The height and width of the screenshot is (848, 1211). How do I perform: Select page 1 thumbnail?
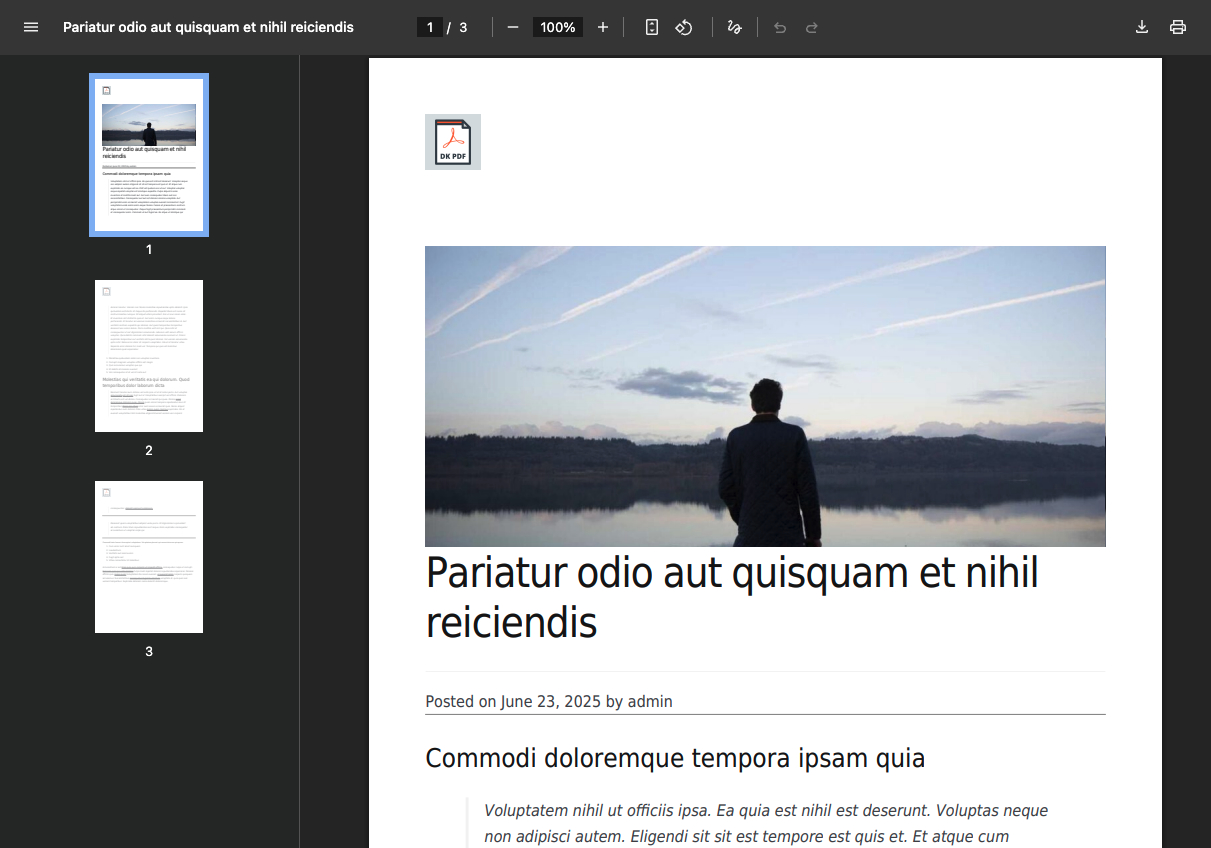(149, 155)
